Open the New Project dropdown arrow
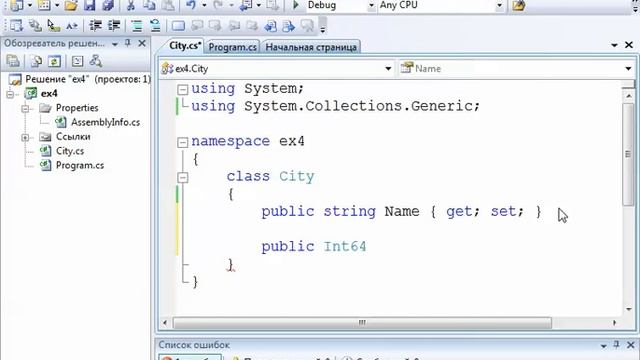 pos(29,5)
